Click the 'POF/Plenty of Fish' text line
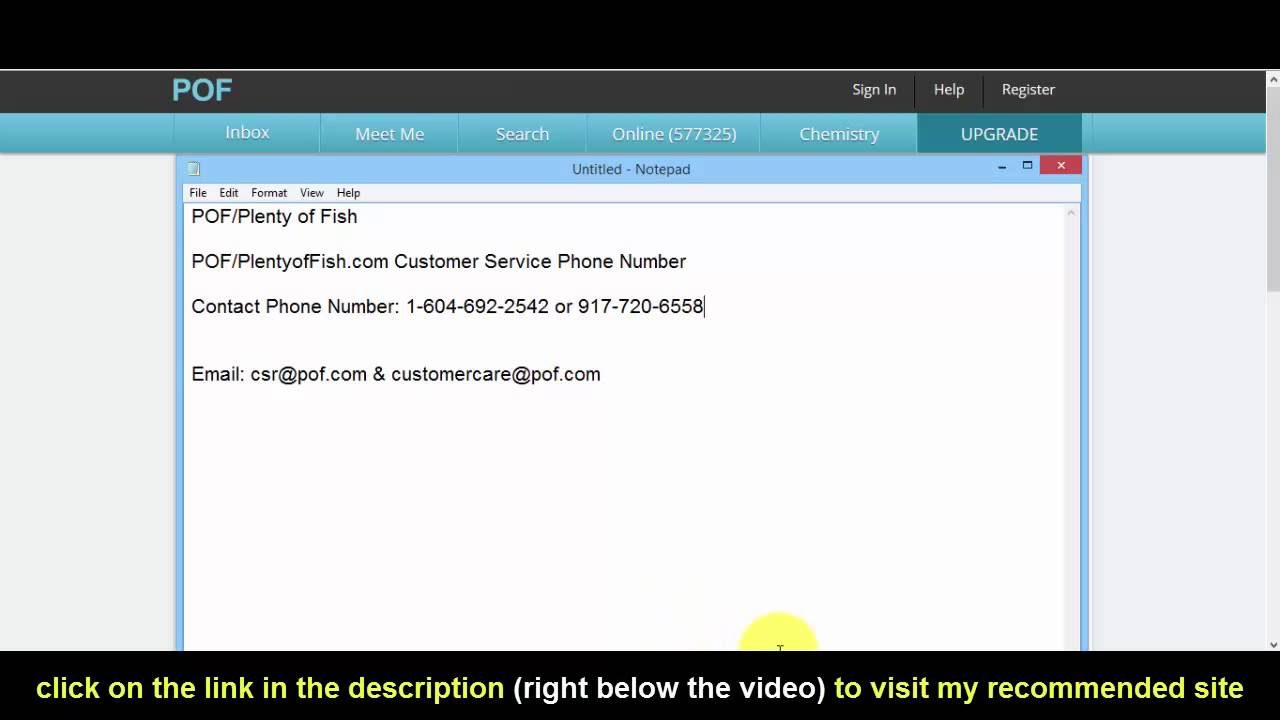 274,217
